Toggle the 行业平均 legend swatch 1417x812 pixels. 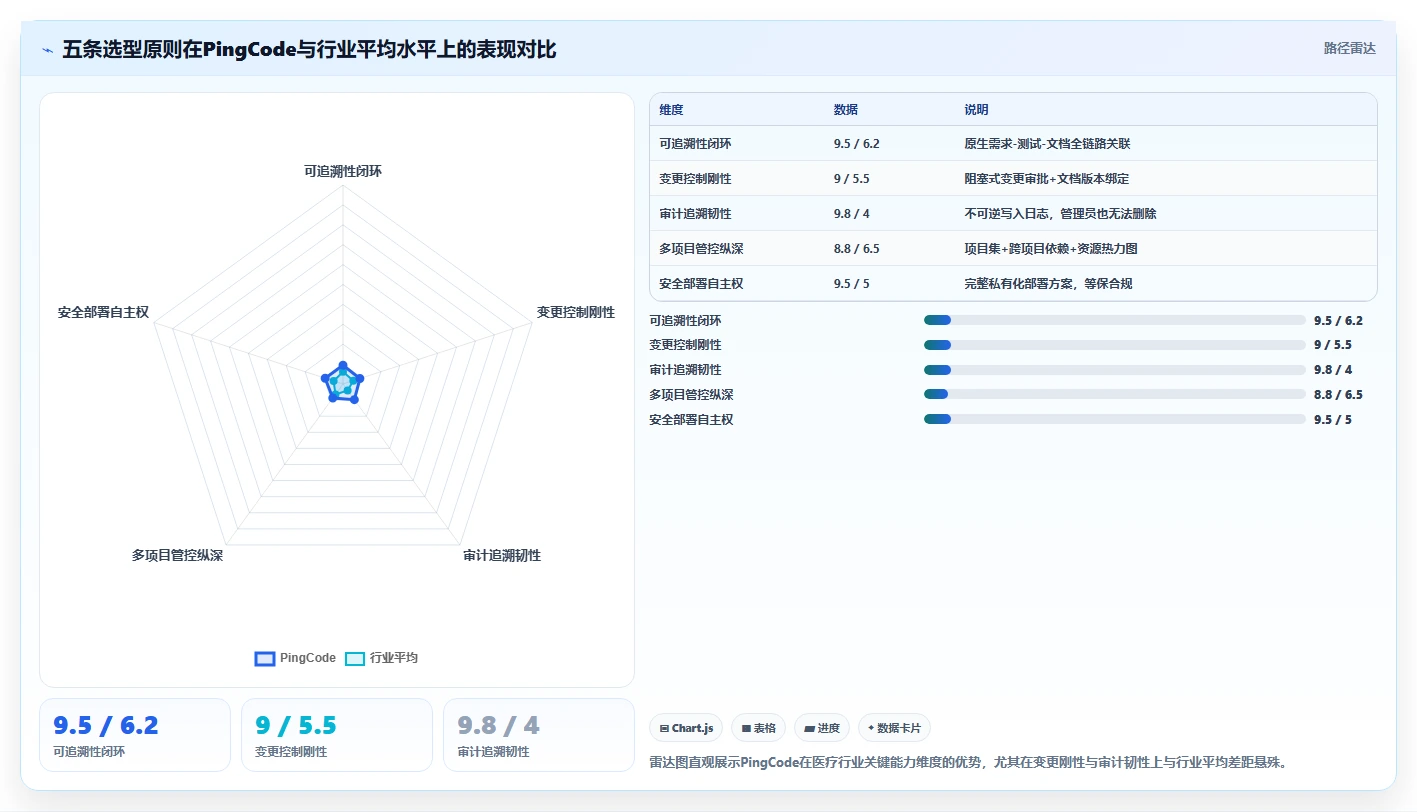pyautogui.click(x=355, y=658)
